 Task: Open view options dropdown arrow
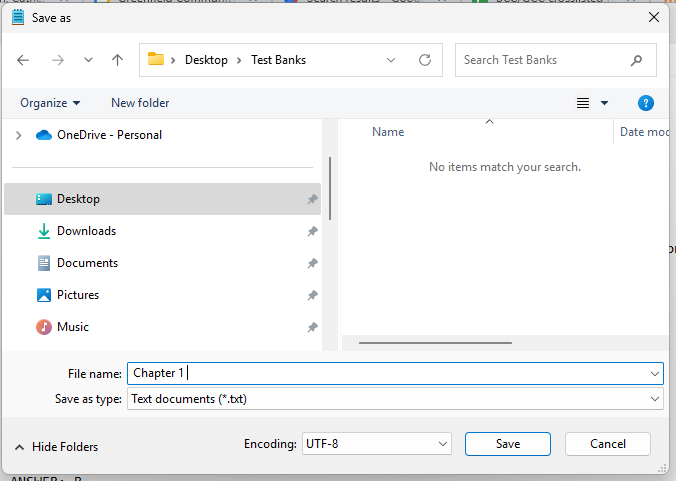(604, 103)
